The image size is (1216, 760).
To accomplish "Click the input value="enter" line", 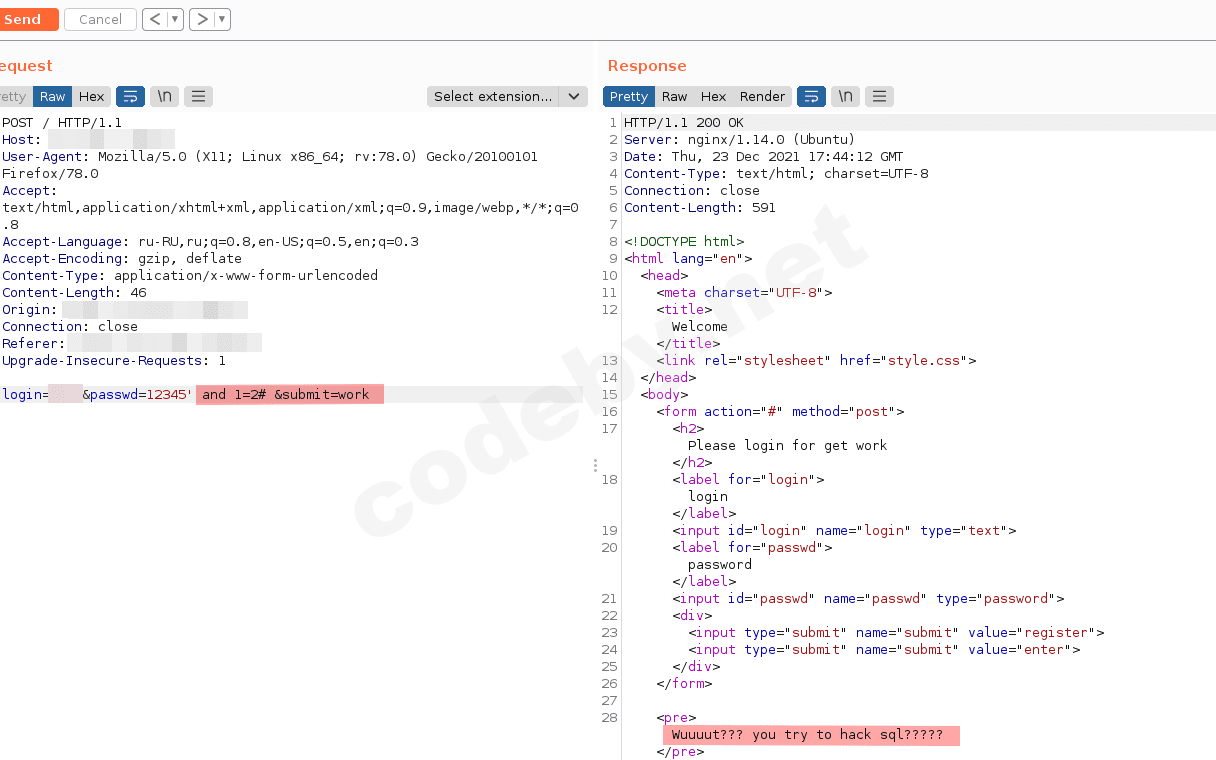I will [x=884, y=650].
